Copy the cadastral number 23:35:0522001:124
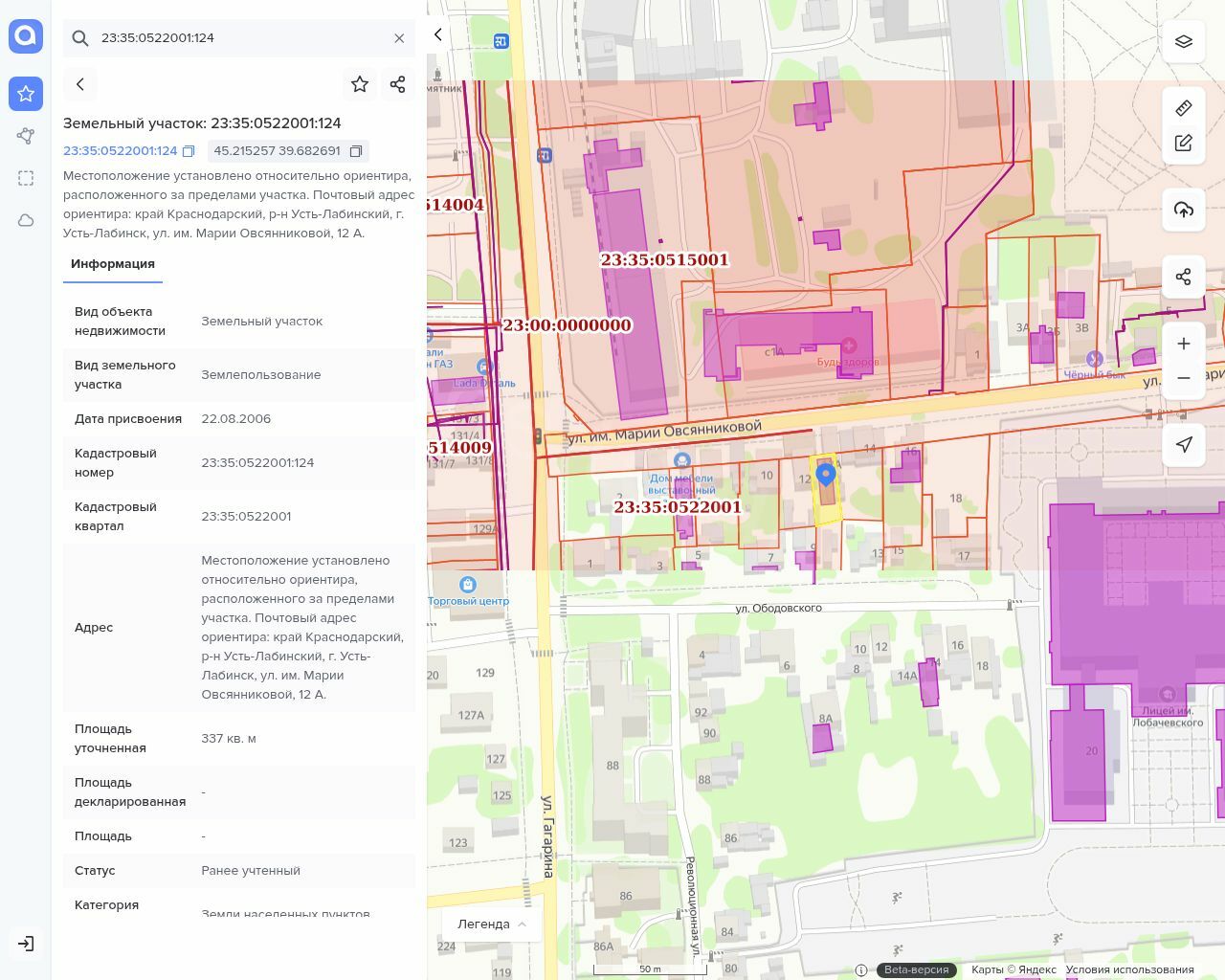Screen dimensions: 1225x980 [x=189, y=151]
